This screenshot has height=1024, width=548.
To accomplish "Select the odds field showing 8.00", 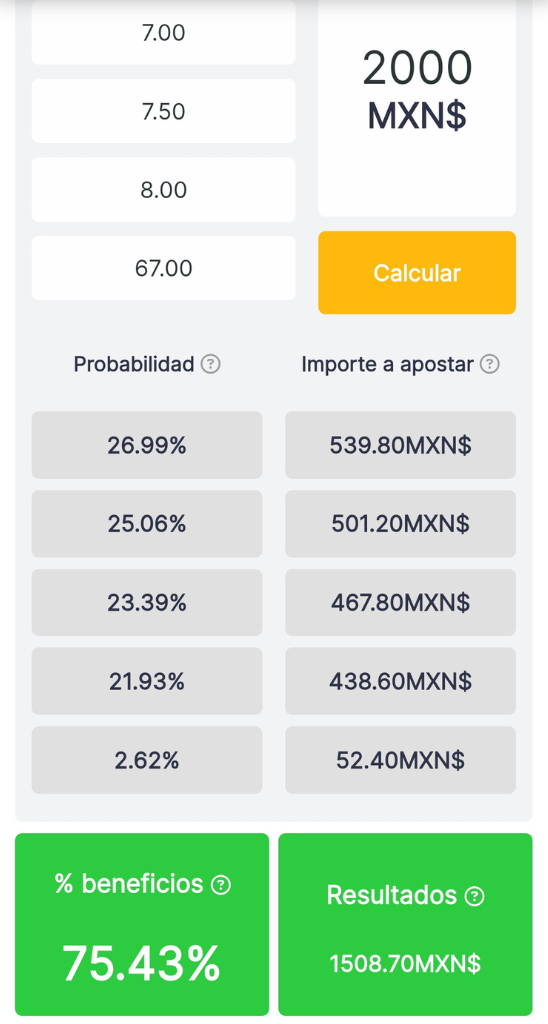I will [x=163, y=189].
